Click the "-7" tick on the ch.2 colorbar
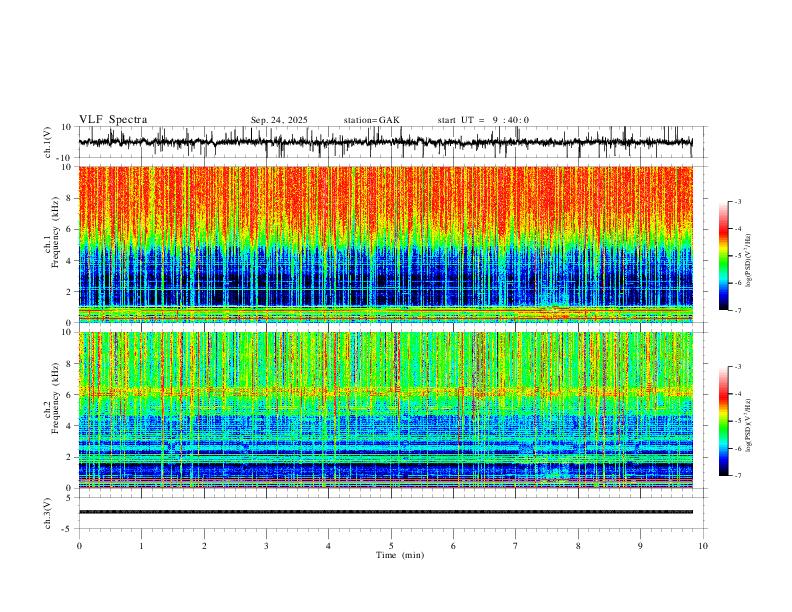Image resolution: width=792 pixels, height=612 pixels. click(x=738, y=476)
